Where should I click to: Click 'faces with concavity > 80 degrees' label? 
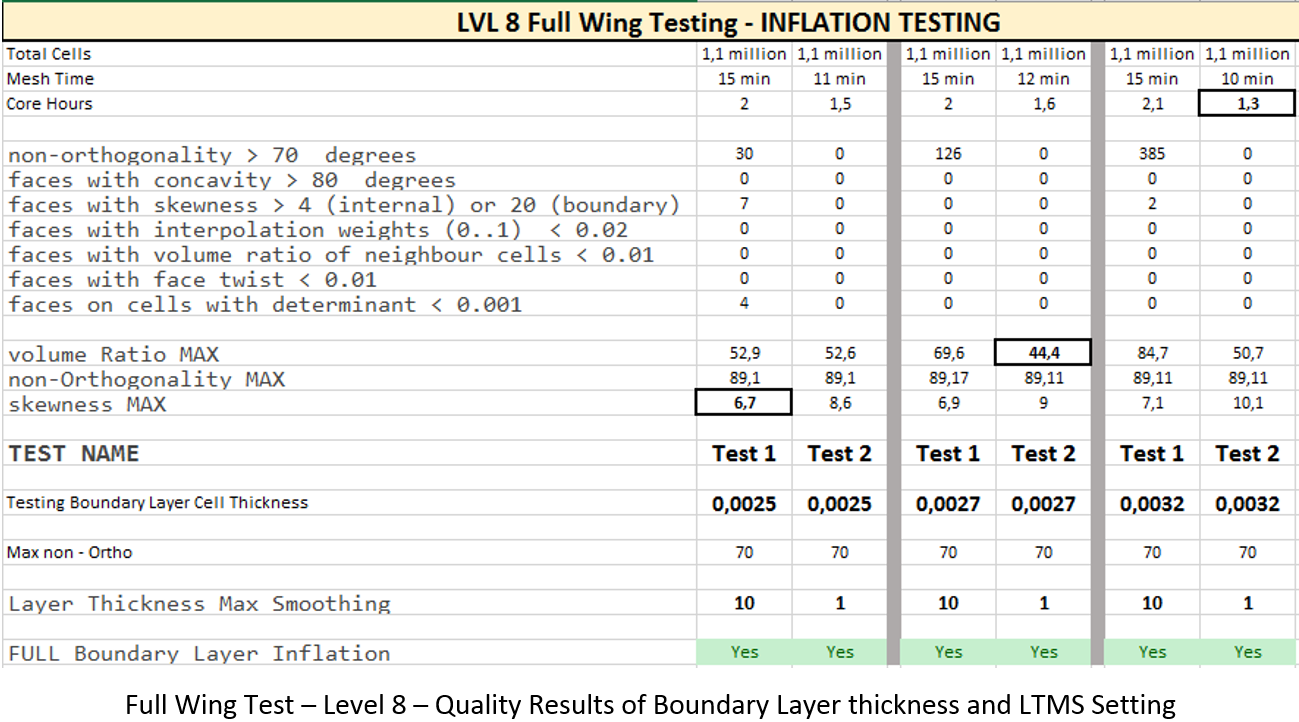(232, 180)
